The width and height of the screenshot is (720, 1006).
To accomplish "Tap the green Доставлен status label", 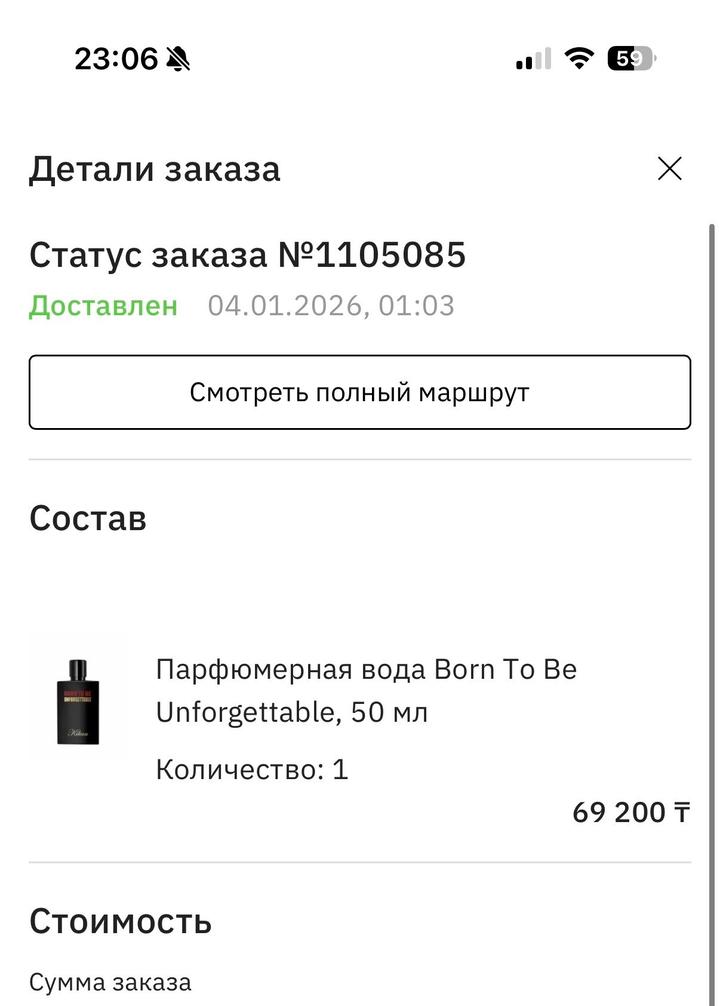I will (103, 306).
